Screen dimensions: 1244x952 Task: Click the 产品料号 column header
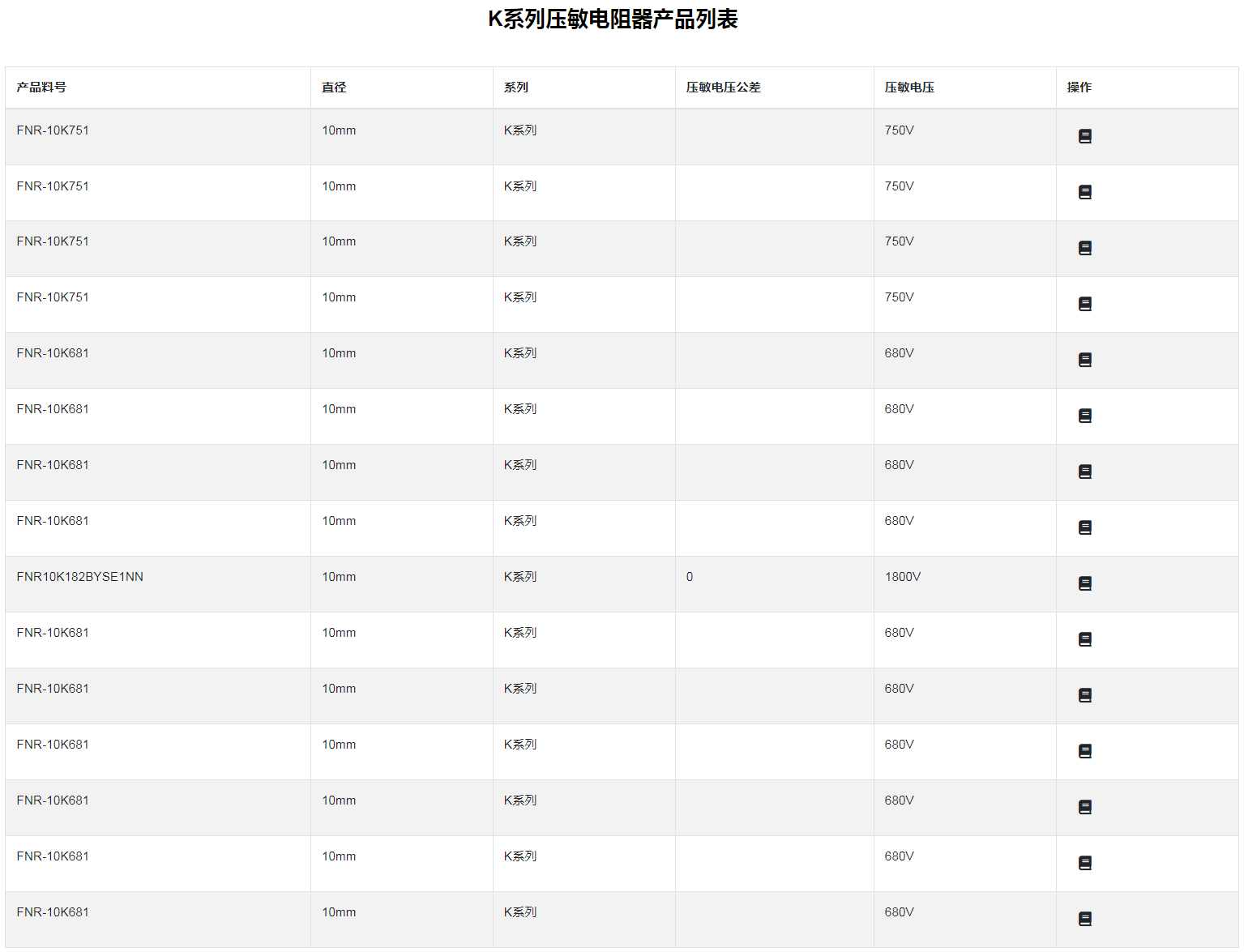pyautogui.click(x=41, y=88)
